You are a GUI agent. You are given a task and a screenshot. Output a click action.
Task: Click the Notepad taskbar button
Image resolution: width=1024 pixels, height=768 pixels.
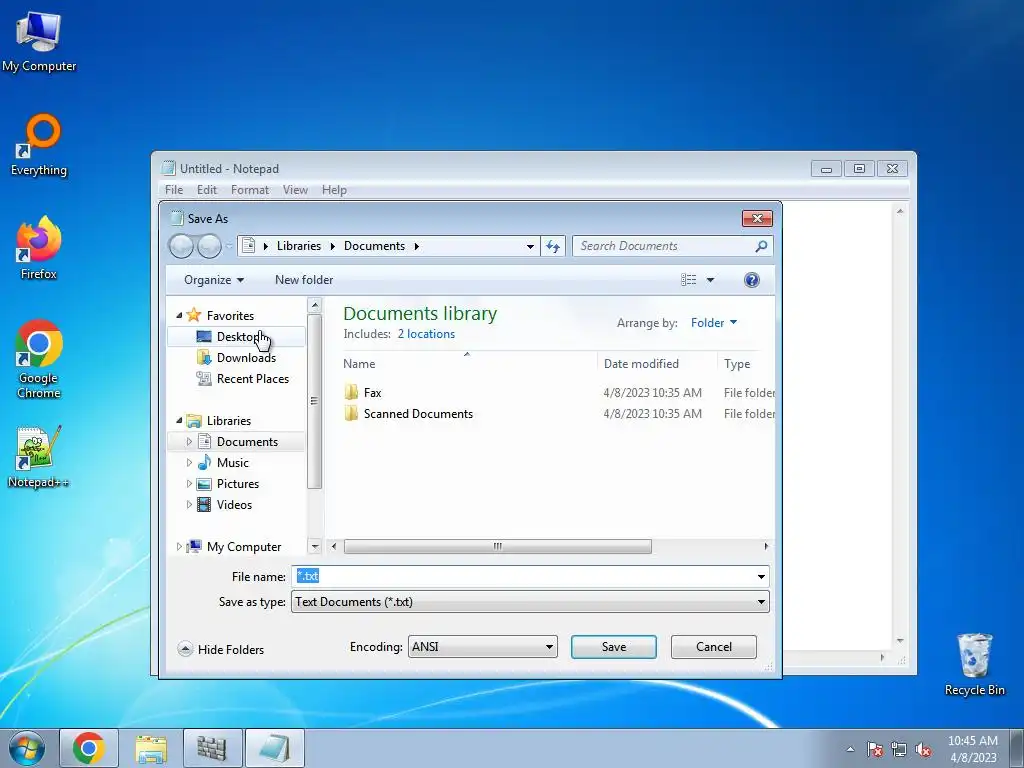tap(274, 748)
